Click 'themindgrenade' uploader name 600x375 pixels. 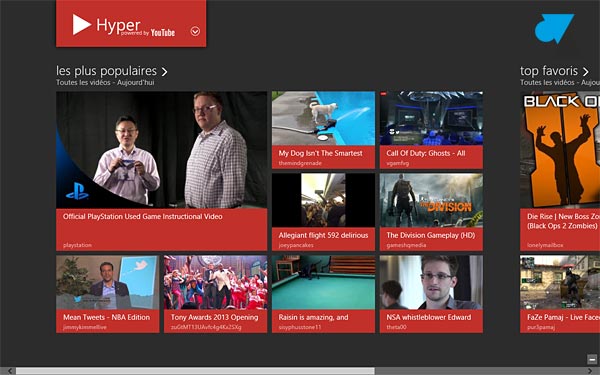tap(300, 163)
